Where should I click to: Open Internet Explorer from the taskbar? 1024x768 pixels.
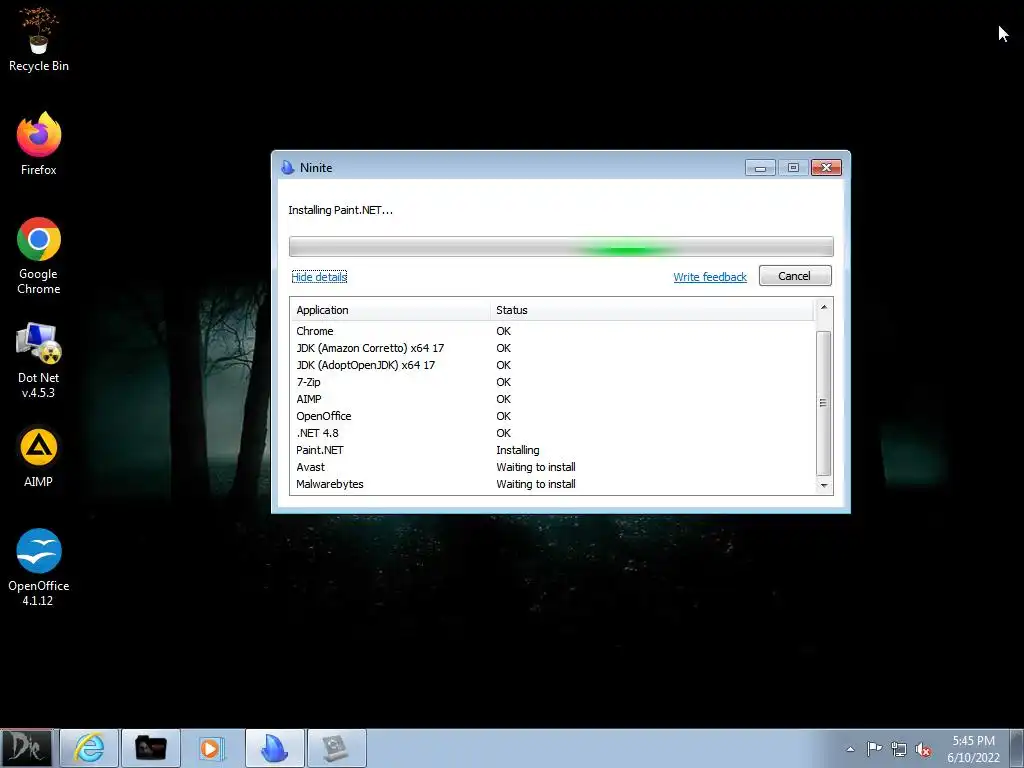[89, 748]
